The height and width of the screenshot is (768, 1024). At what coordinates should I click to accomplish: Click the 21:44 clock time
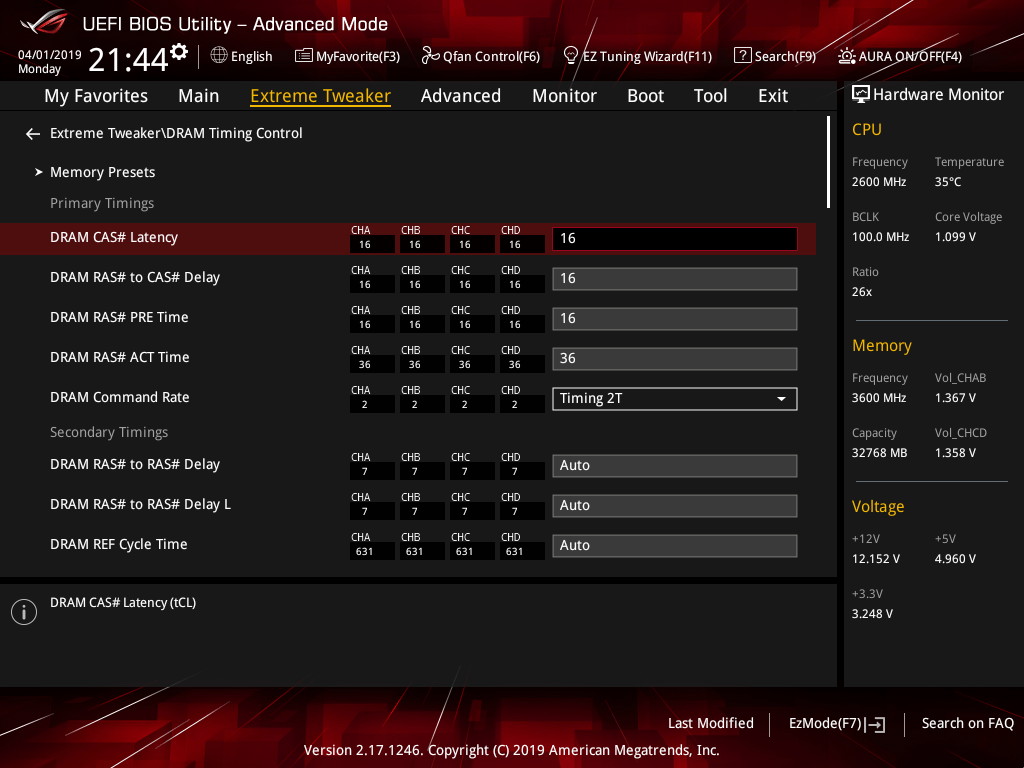pos(128,60)
